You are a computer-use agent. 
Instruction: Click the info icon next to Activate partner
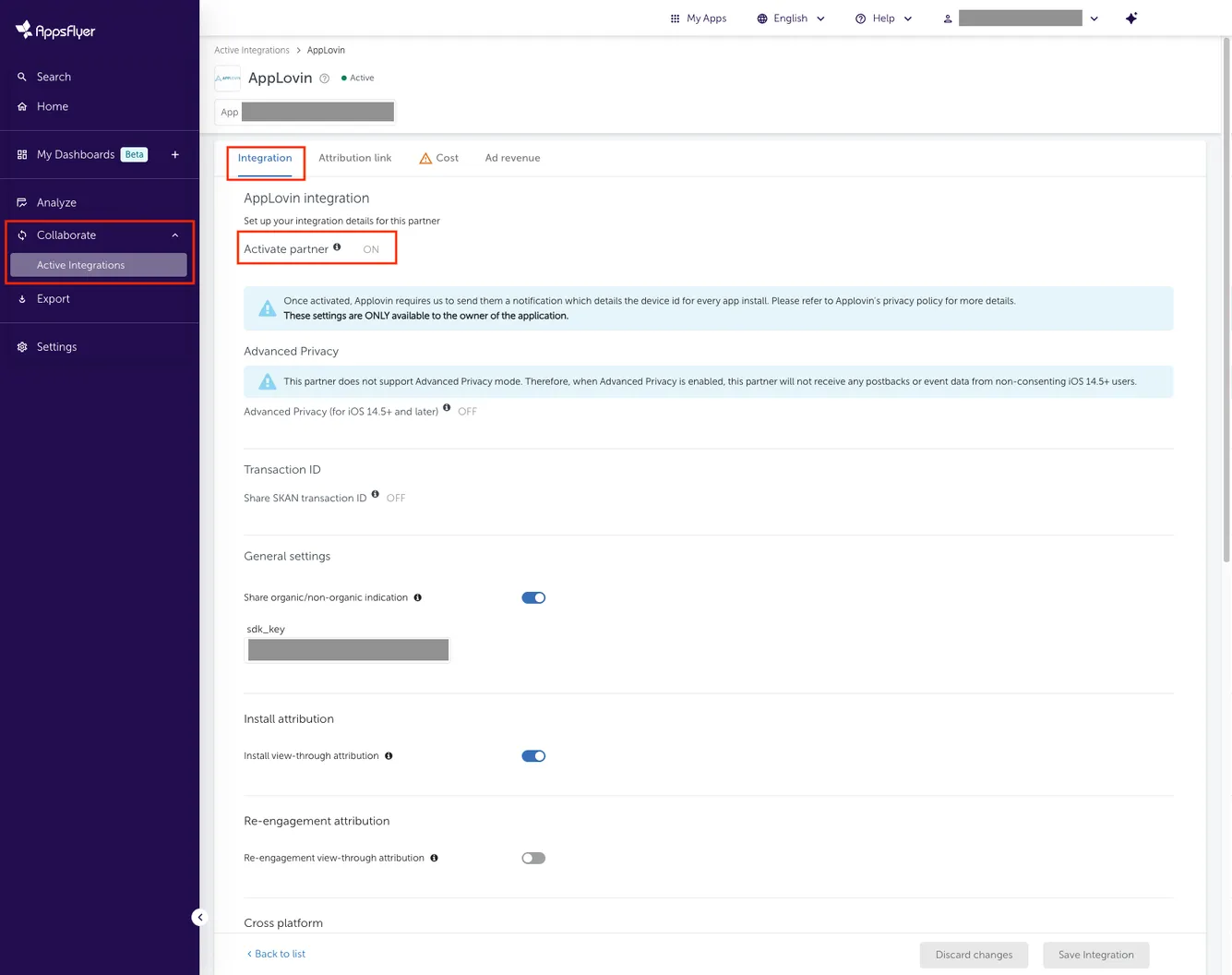pyautogui.click(x=337, y=247)
